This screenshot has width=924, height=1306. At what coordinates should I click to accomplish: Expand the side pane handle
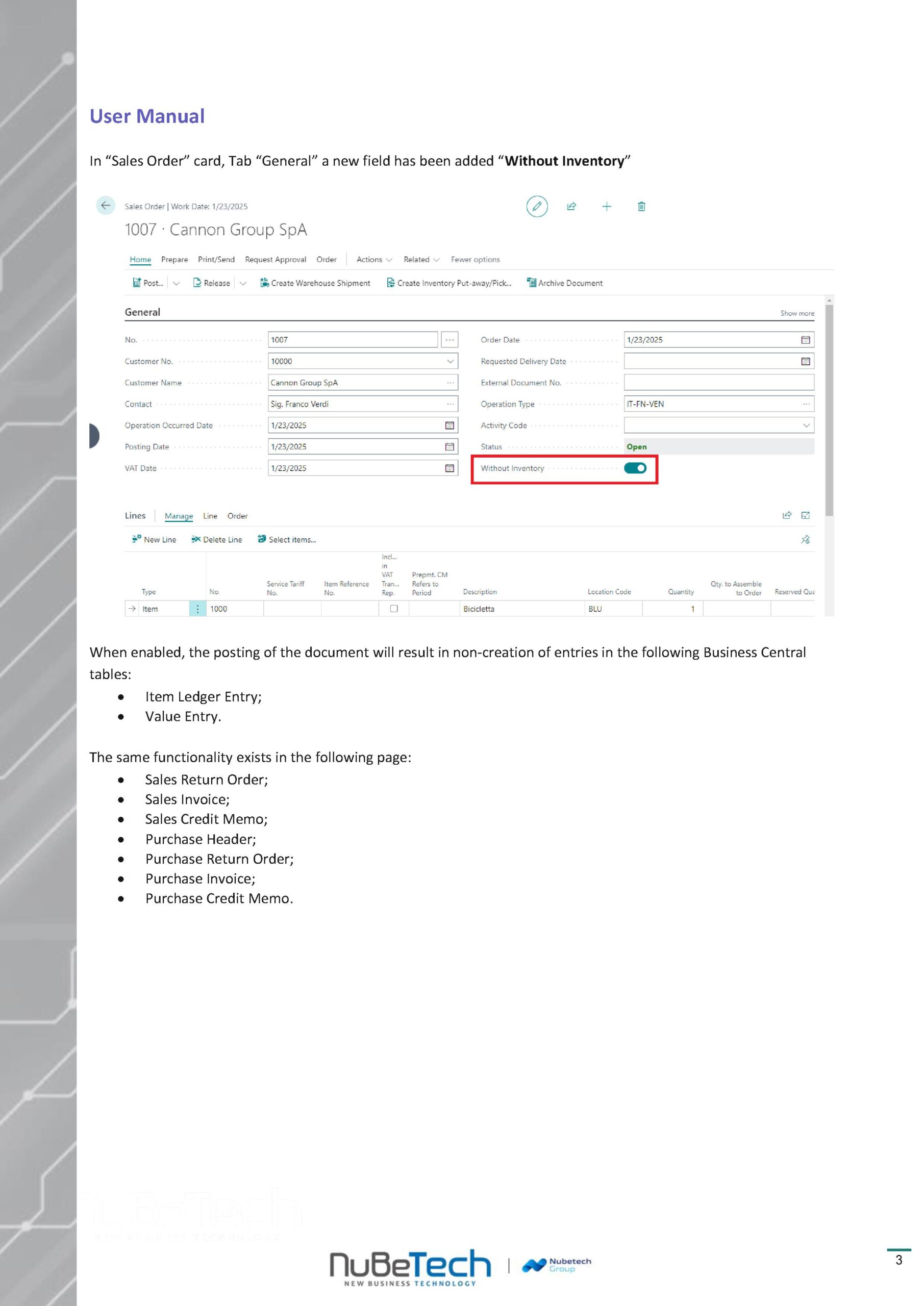(94, 436)
